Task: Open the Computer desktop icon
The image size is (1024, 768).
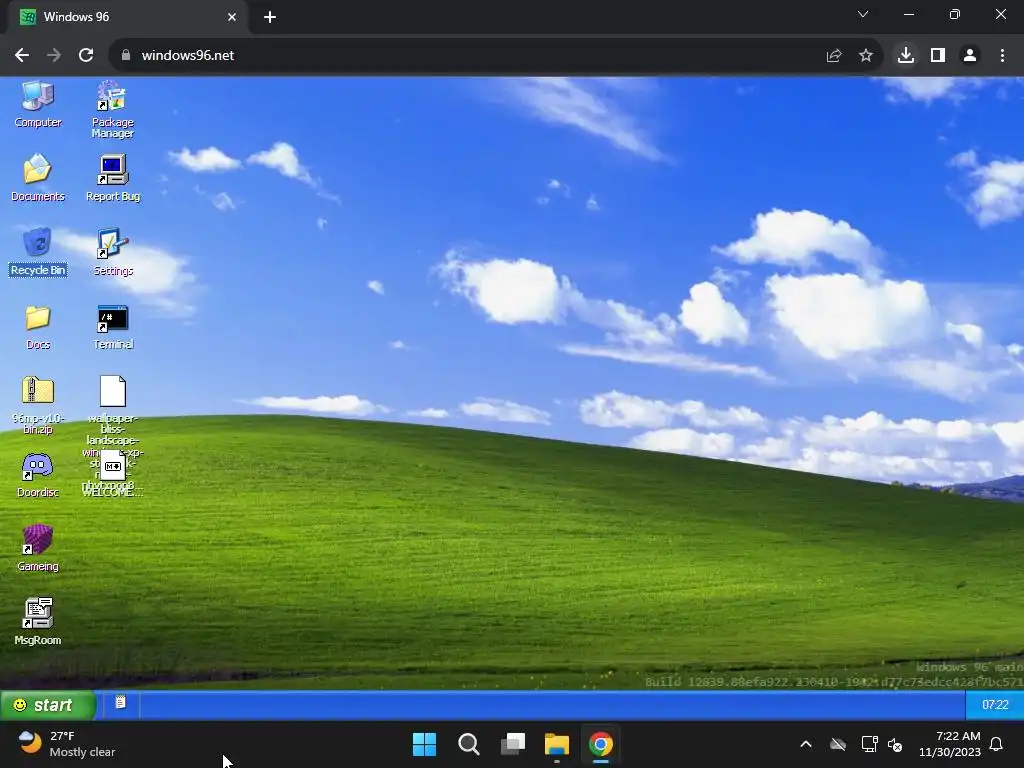Action: pos(38,104)
